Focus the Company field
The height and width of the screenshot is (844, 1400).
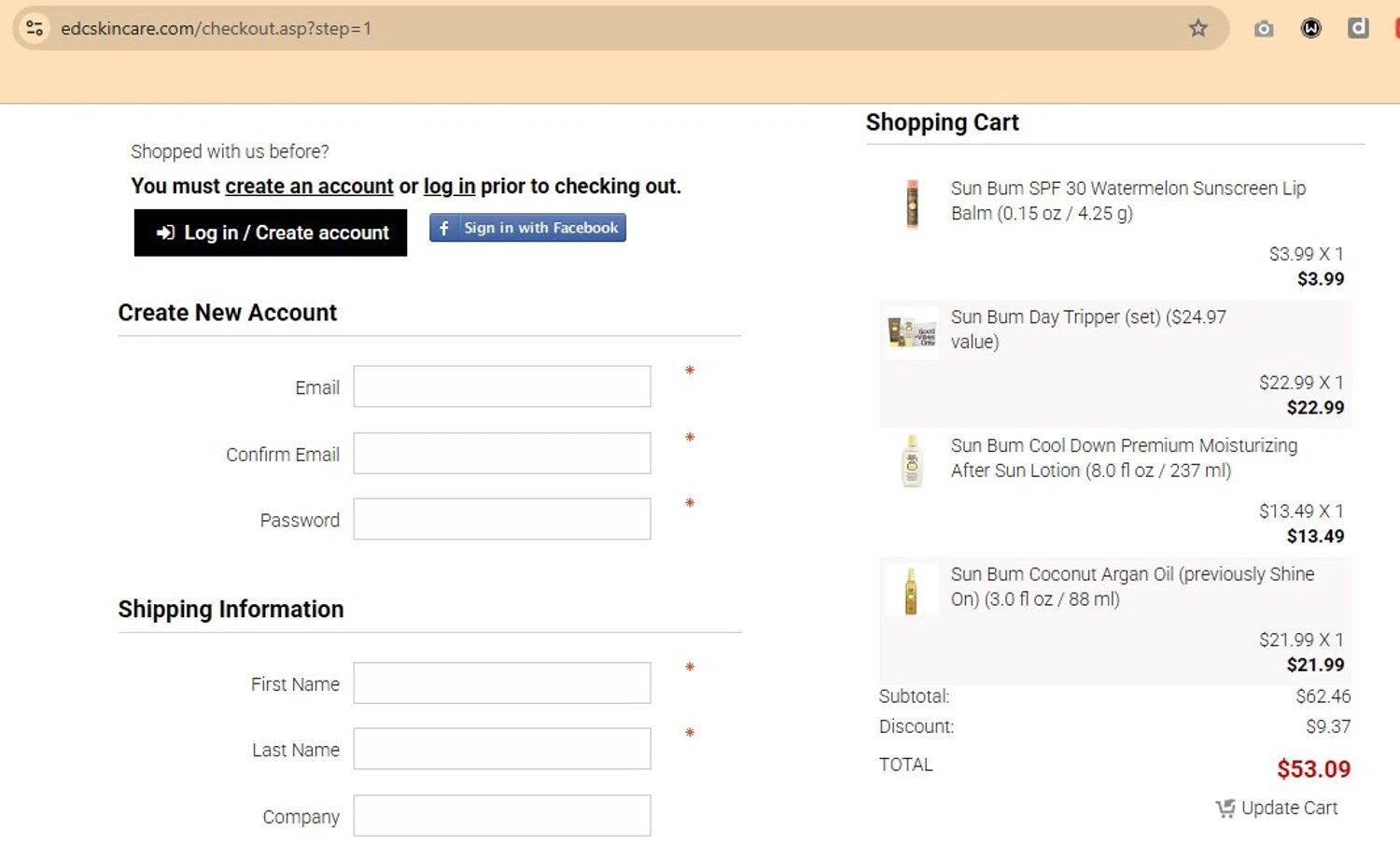[x=502, y=815]
